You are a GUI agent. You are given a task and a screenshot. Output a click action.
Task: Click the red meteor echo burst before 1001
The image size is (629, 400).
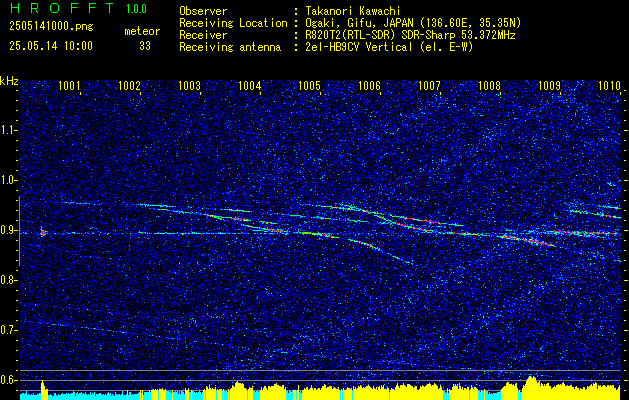pyautogui.click(x=42, y=232)
